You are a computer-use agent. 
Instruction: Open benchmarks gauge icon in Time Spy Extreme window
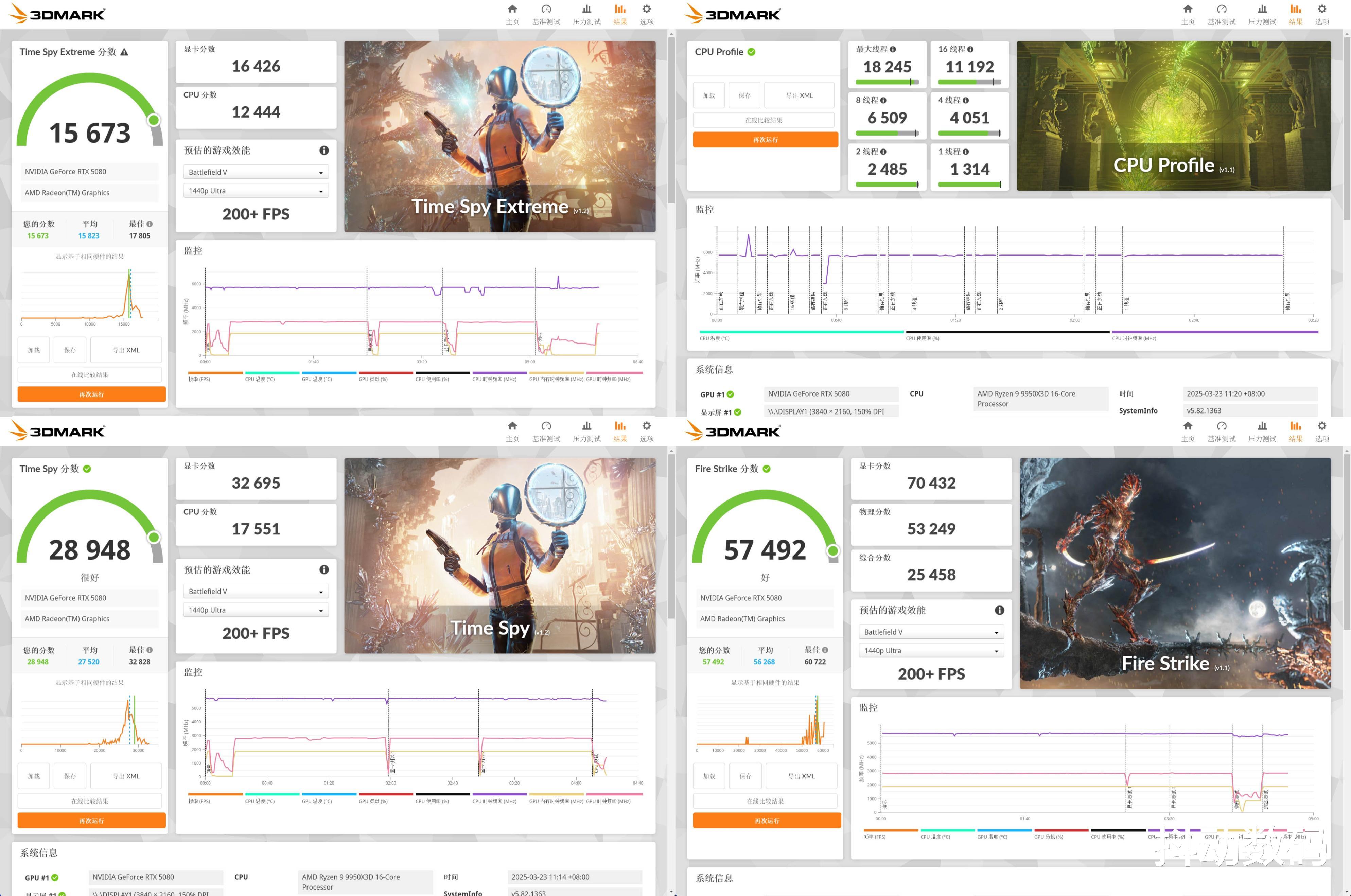coord(546,9)
